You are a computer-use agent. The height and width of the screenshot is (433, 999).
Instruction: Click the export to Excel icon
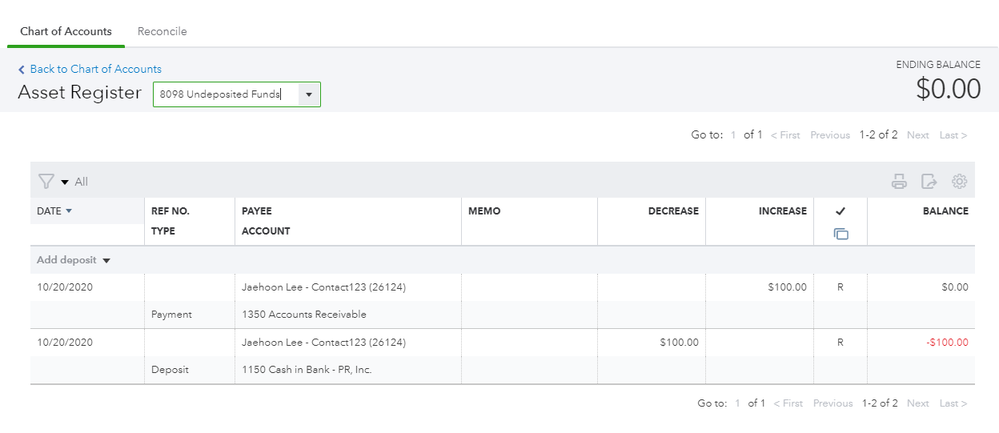[929, 181]
